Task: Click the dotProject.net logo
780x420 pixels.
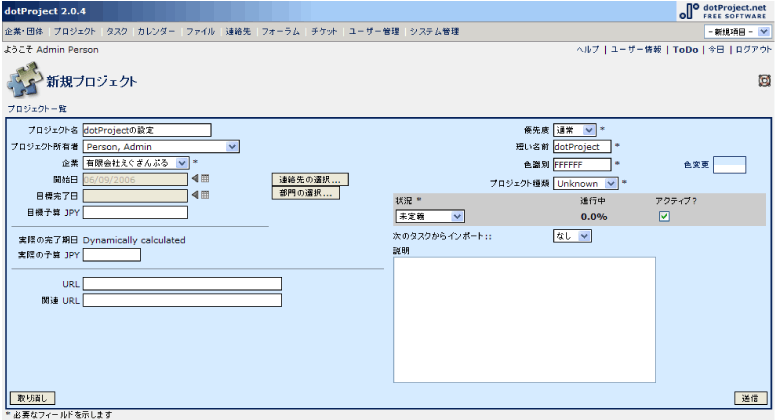Action: pos(723,11)
